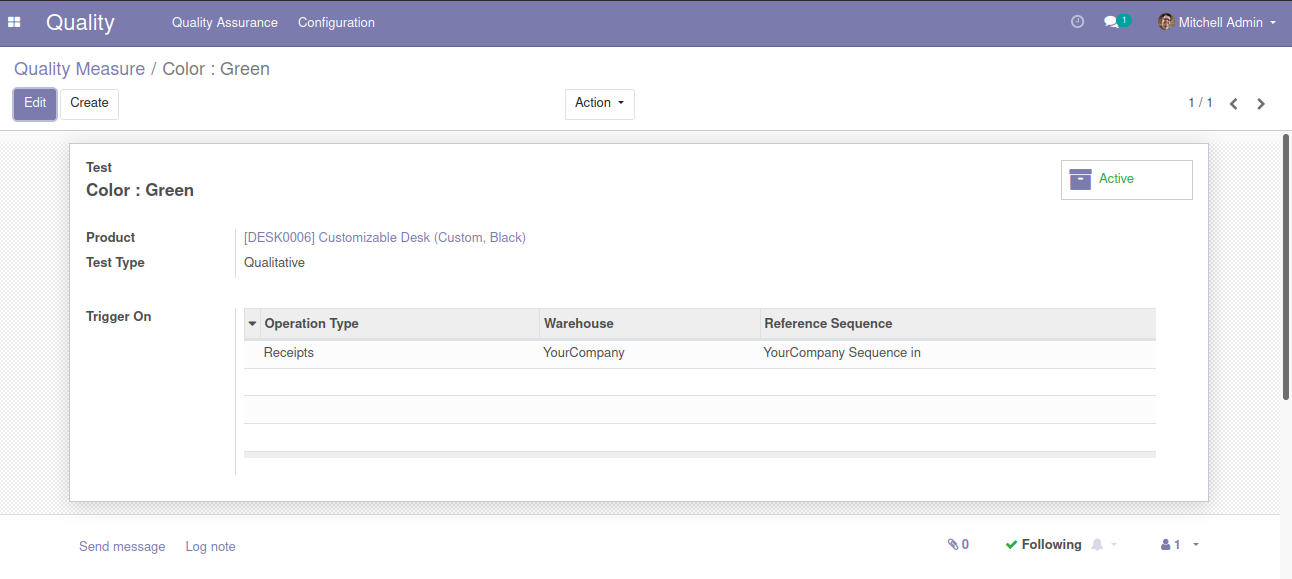Viewport: 1292px width, 579px height.
Task: Toggle the Following subscription status
Action: tap(1043, 545)
